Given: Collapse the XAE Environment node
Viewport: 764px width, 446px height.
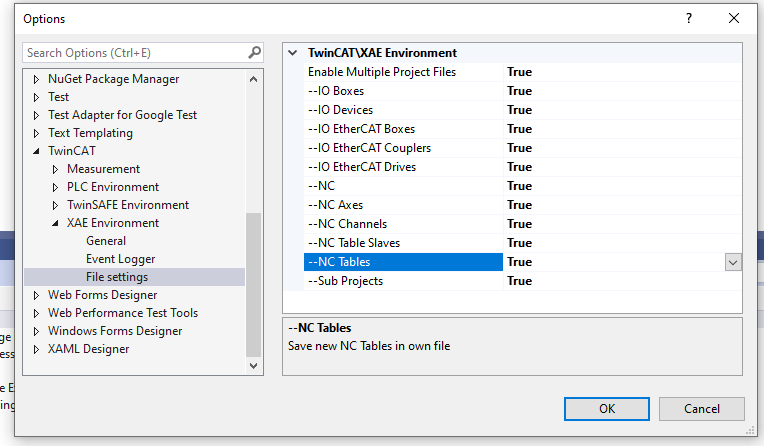Looking at the screenshot, I should point(55,223).
